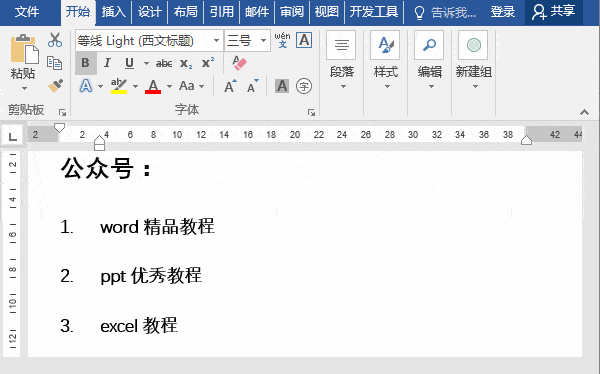The image size is (600, 374).
Task: Switch to the 审阅 Review tab
Action: 292,12
